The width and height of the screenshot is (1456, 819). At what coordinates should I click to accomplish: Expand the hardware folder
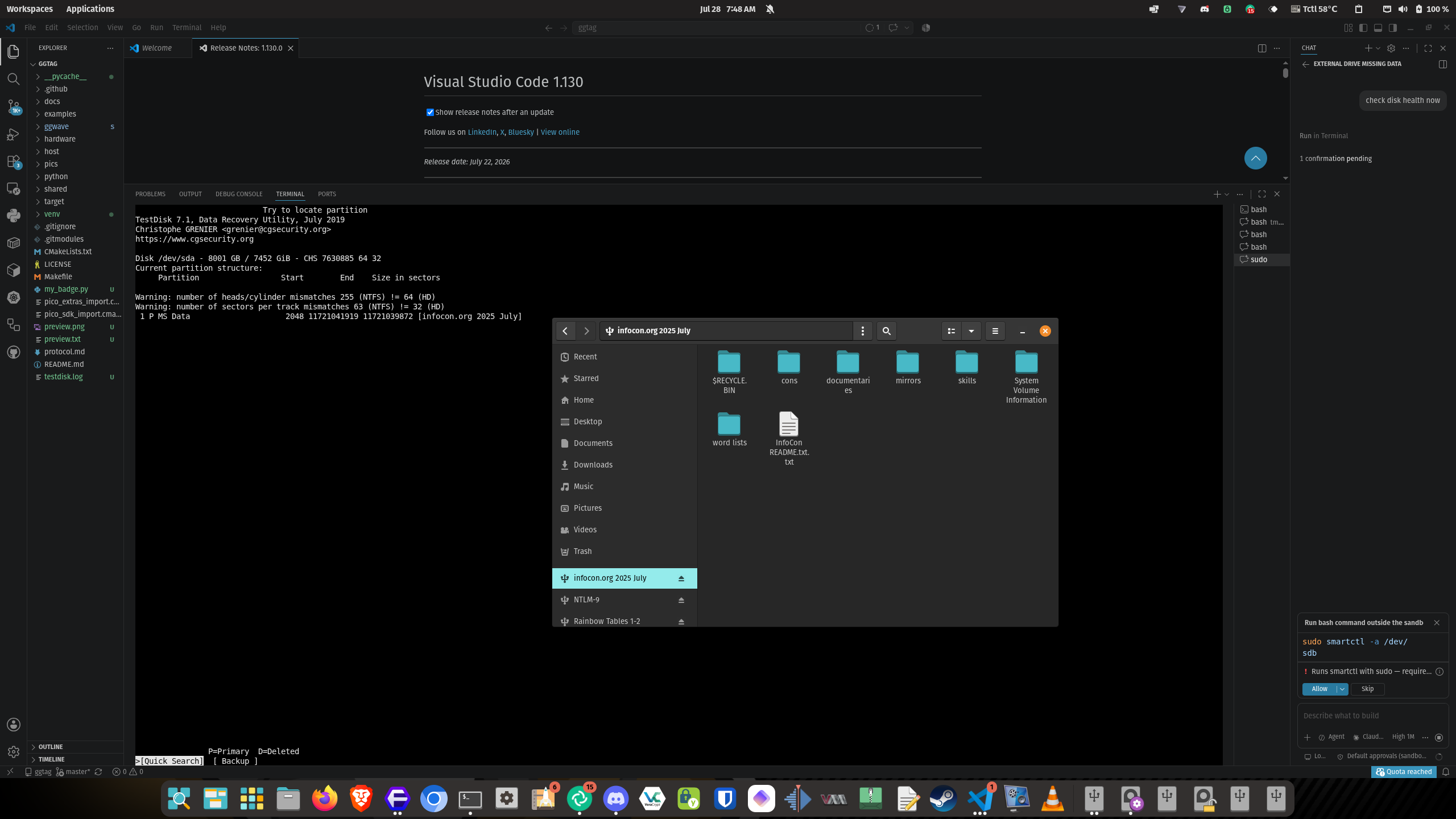(60, 139)
